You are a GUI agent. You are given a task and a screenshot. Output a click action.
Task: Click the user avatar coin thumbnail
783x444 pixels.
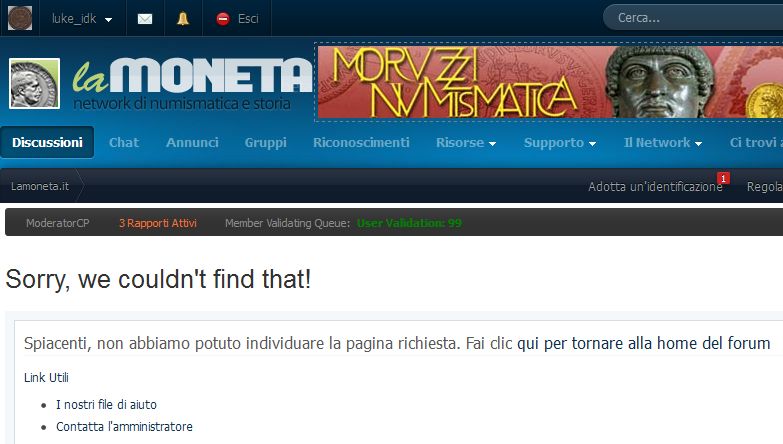click(x=20, y=18)
